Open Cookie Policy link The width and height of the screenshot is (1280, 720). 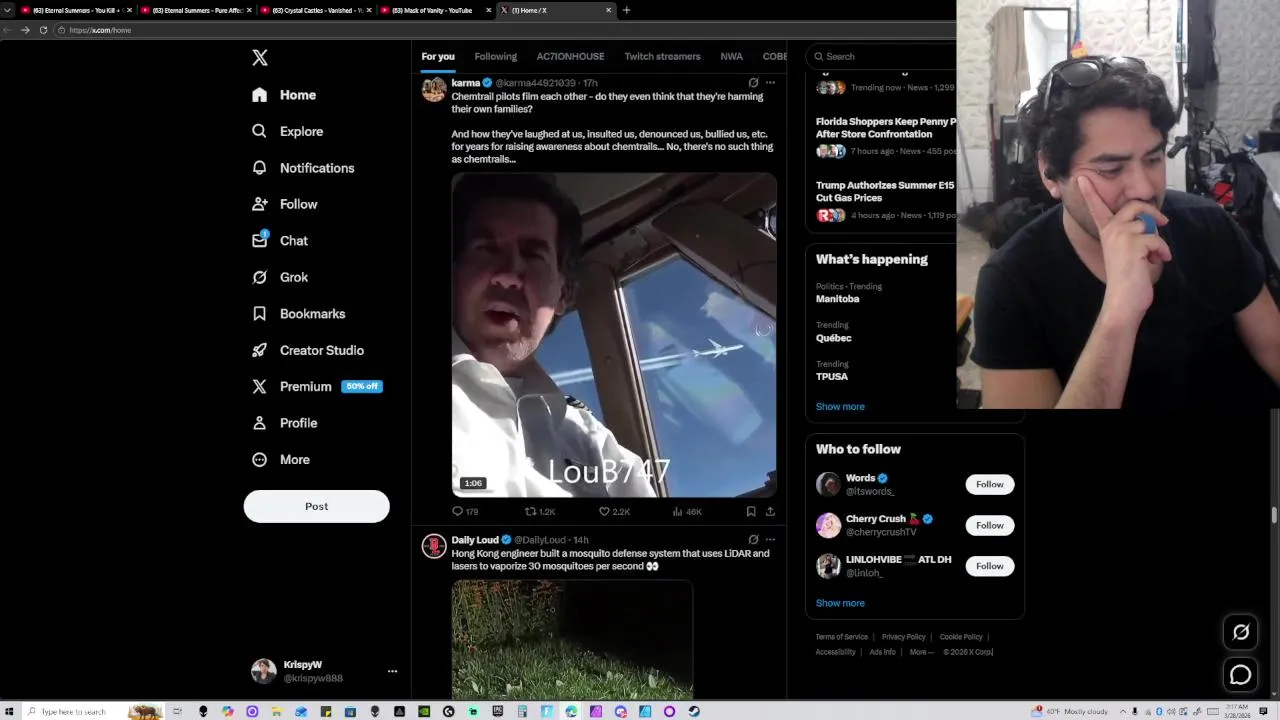coord(960,637)
